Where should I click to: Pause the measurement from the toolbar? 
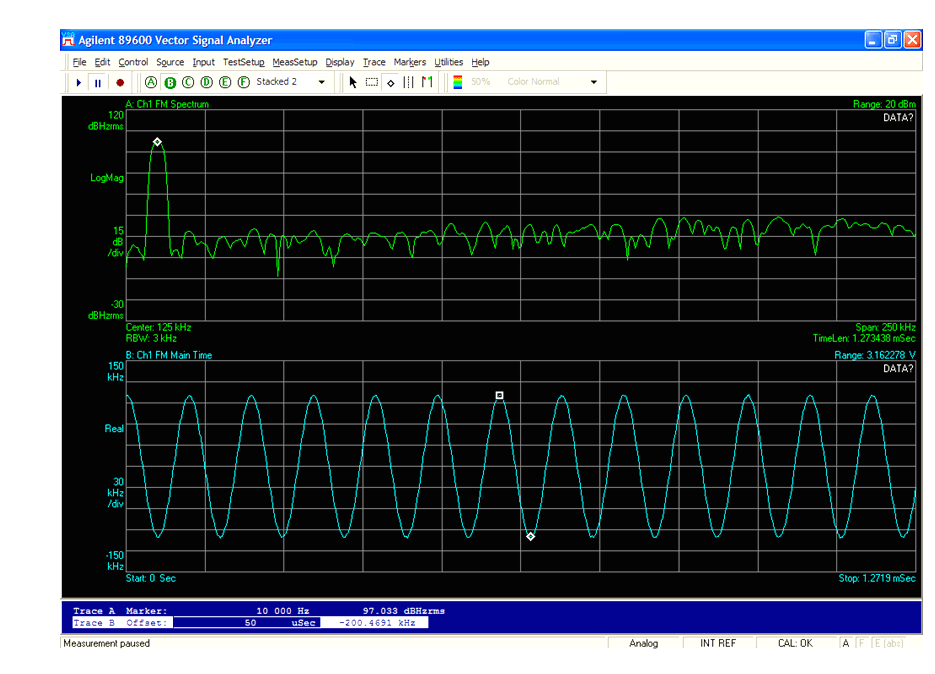[98, 82]
